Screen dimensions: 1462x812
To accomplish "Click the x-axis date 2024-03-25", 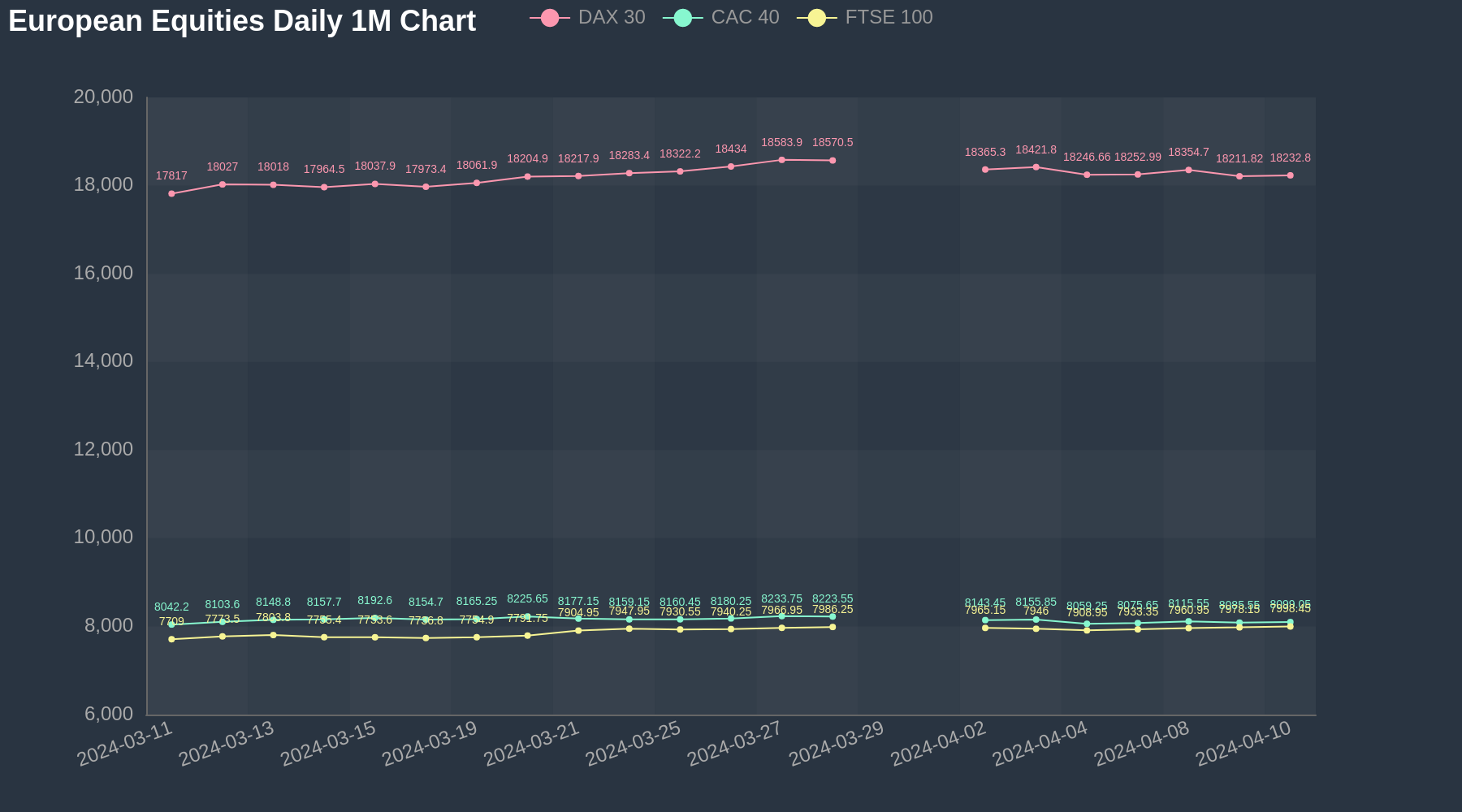I will click(x=633, y=744).
